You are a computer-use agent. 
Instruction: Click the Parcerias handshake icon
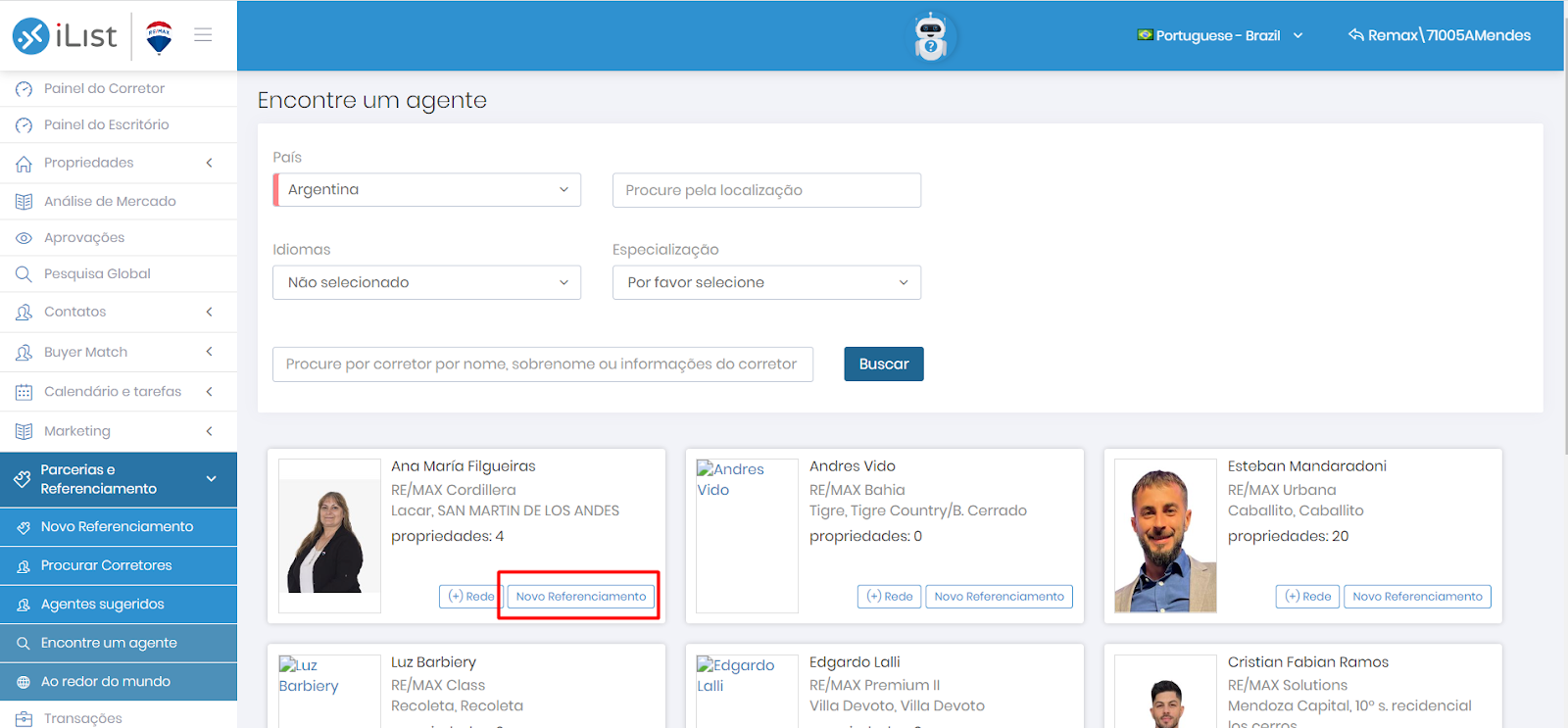(x=22, y=479)
